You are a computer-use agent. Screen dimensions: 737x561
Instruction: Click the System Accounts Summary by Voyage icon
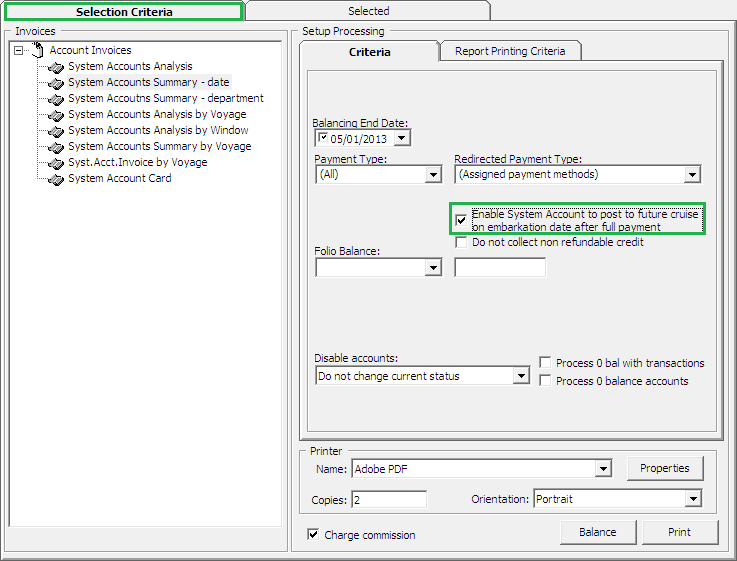click(x=56, y=148)
